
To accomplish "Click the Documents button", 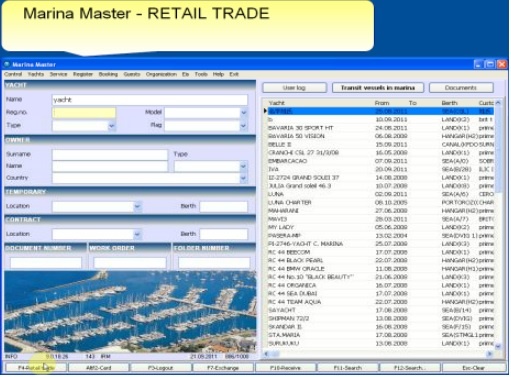I will coord(461,88).
